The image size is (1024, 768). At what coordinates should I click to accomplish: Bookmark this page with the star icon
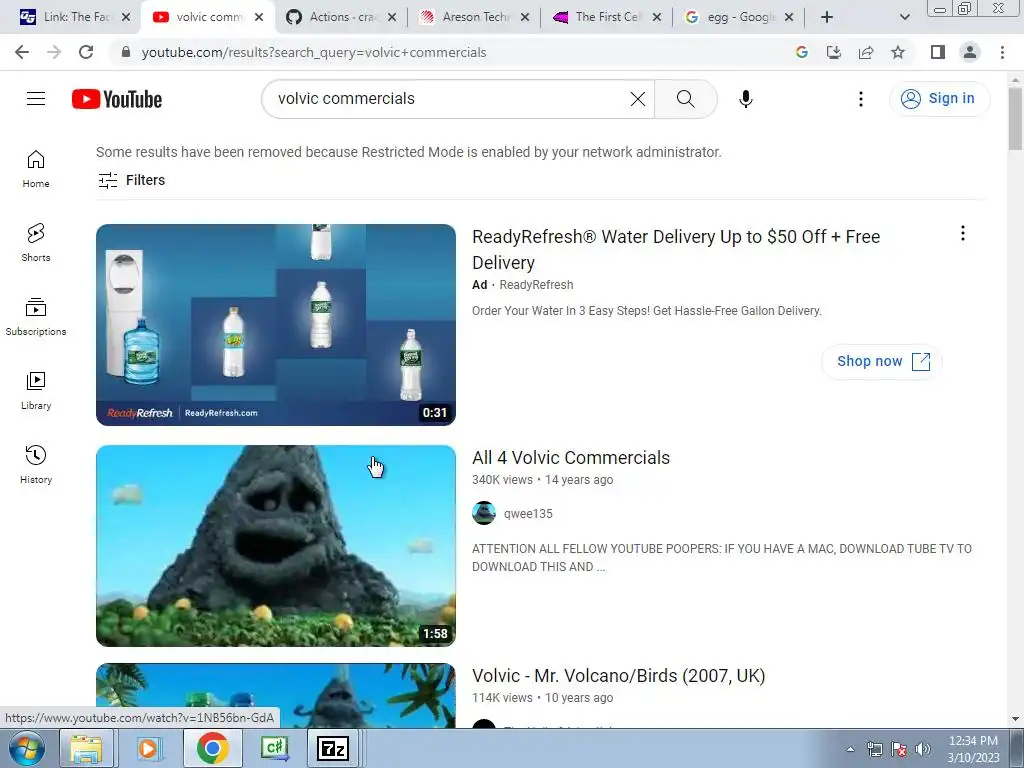coord(898,52)
